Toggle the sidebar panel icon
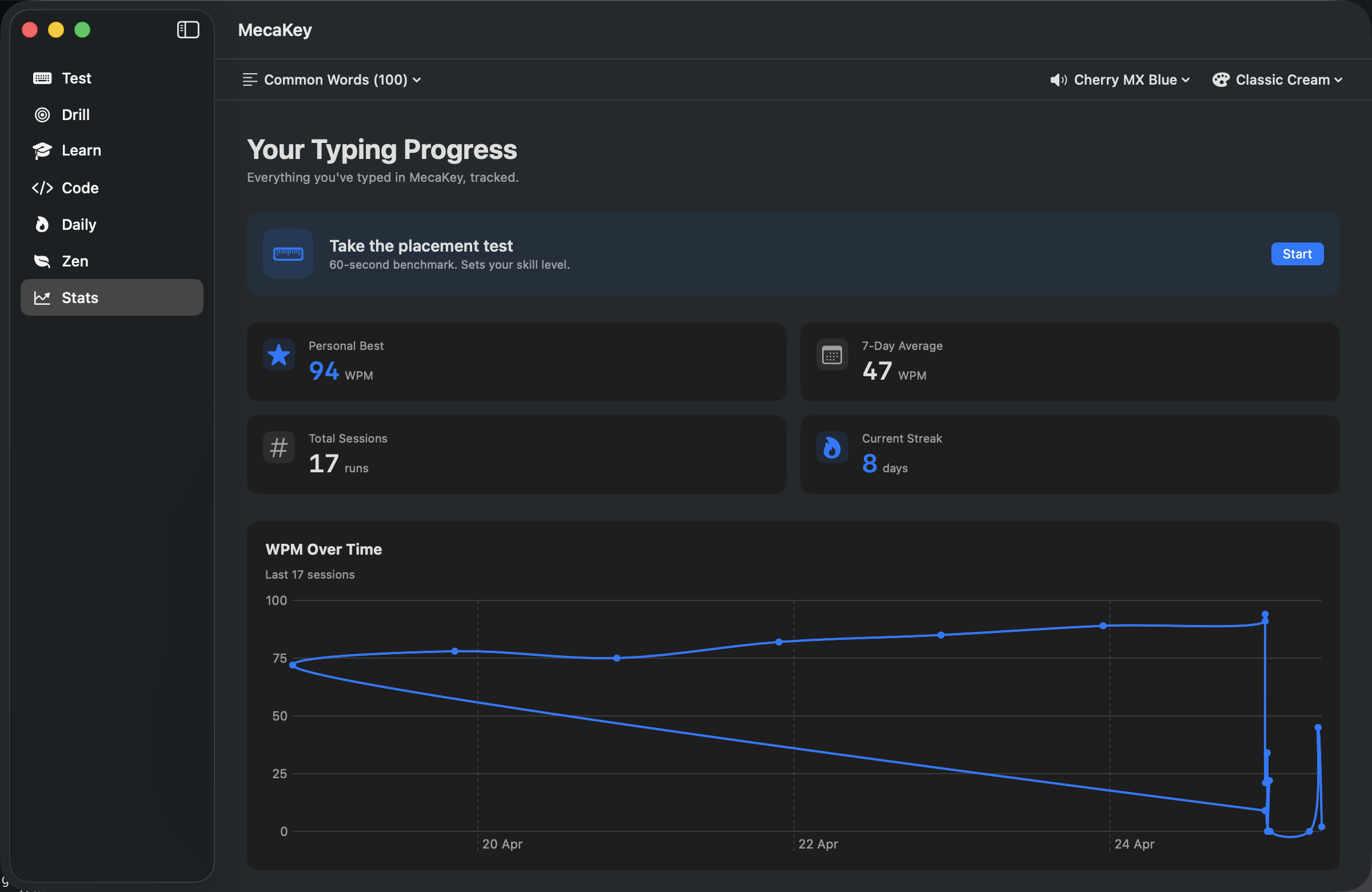 point(188,29)
